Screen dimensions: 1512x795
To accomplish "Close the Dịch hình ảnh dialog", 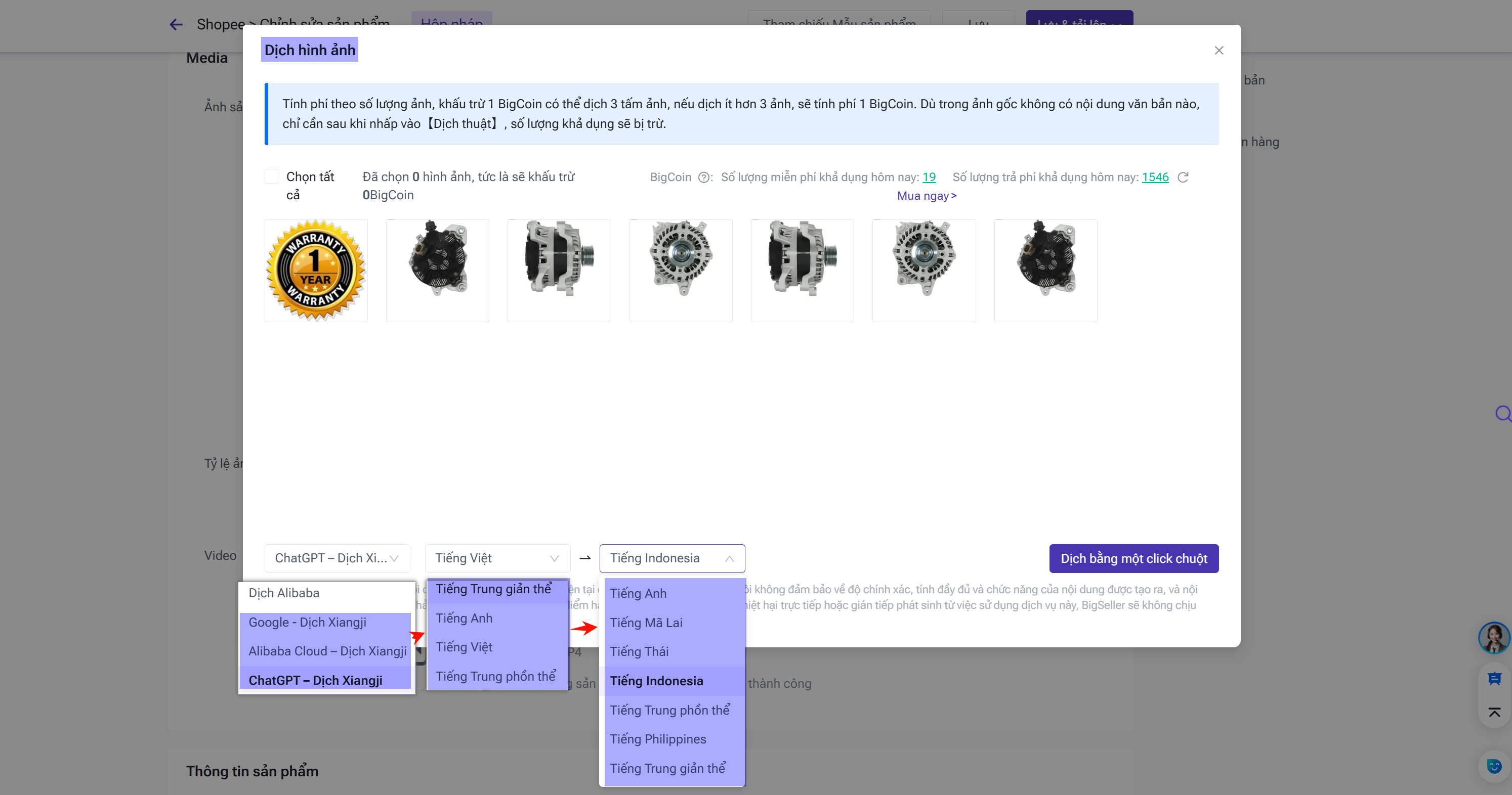I will point(1219,51).
